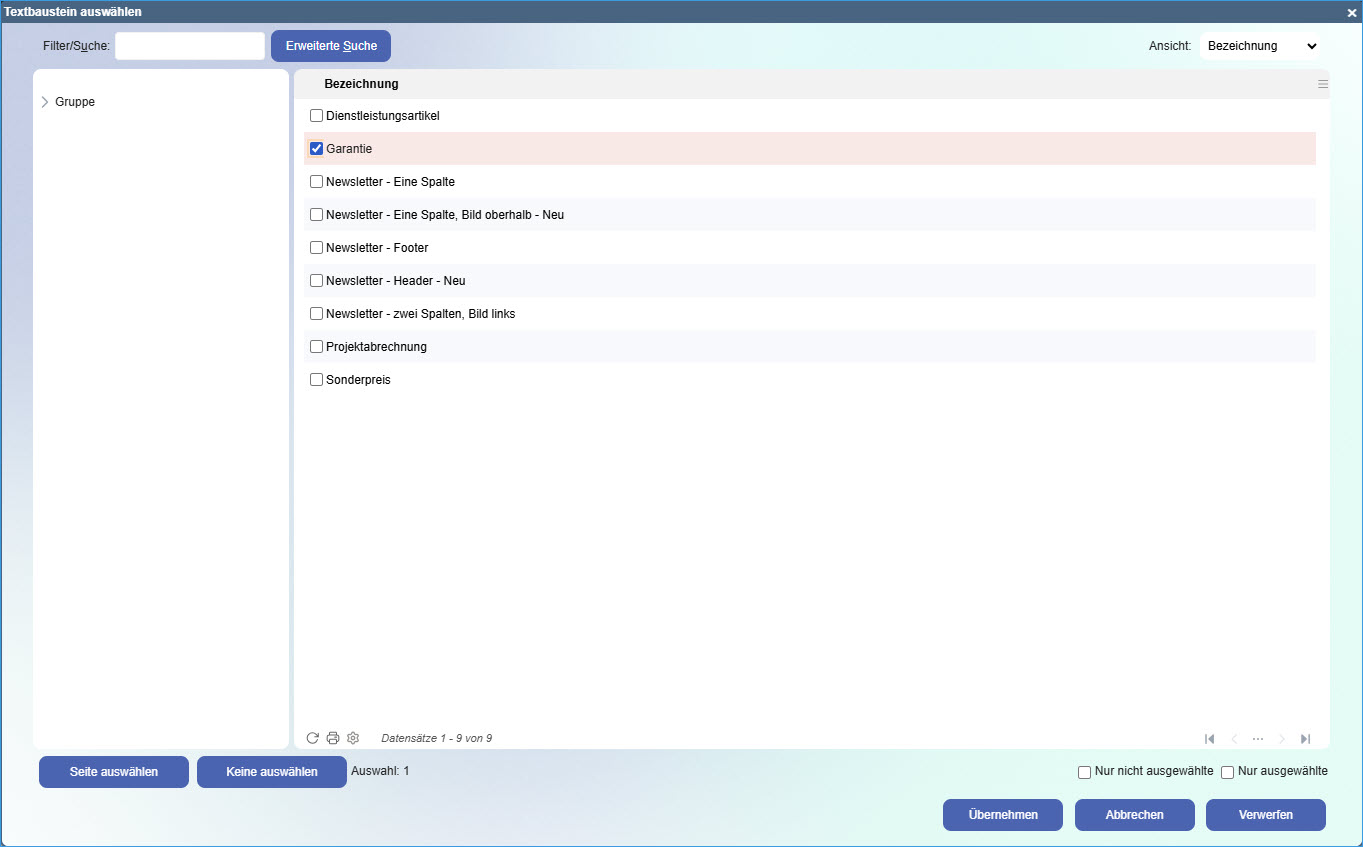Go to the next page of records
This screenshot has width=1363, height=847.
point(1282,739)
